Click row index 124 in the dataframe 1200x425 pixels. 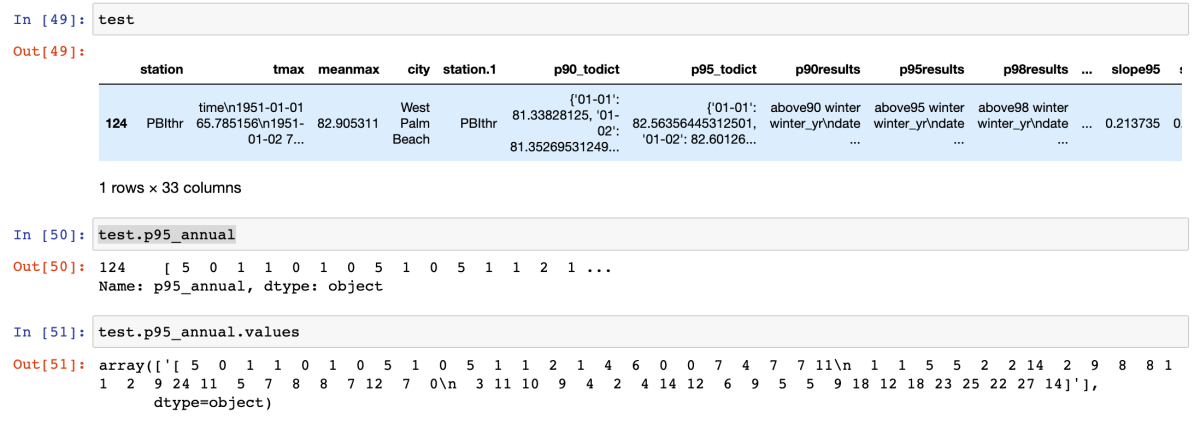click(x=116, y=124)
